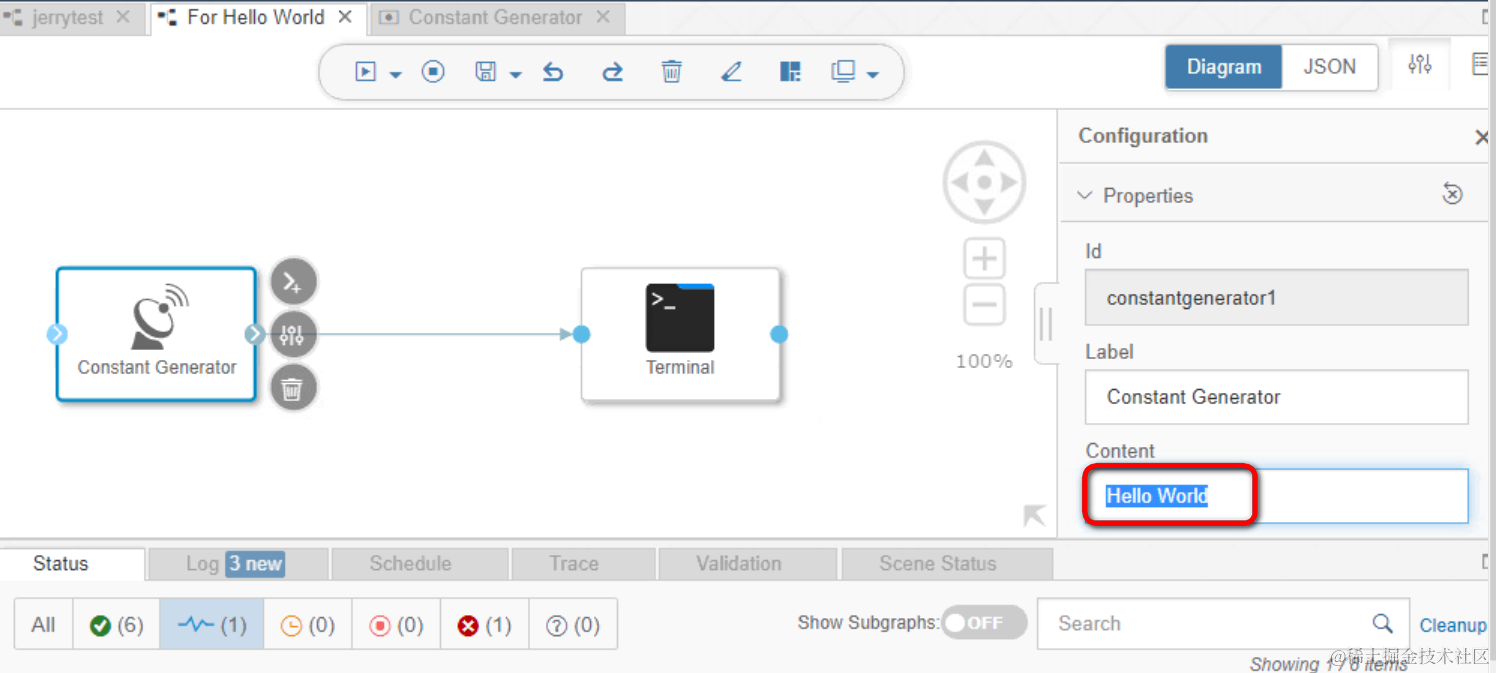Click the Constant Generator input port
The height and width of the screenshot is (673, 1496).
[57, 334]
